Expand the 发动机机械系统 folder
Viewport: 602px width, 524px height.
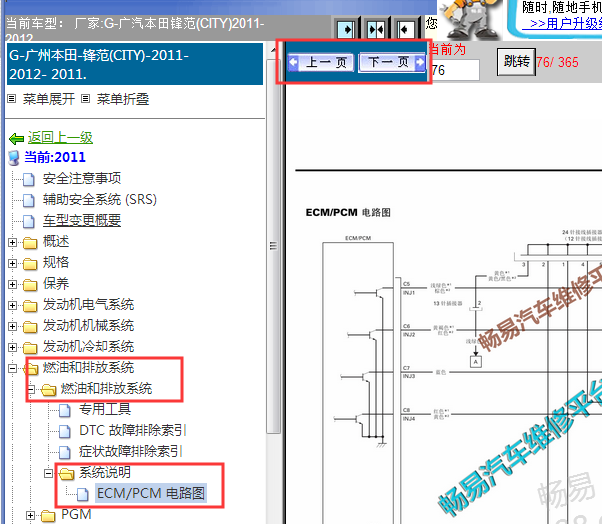(12, 326)
